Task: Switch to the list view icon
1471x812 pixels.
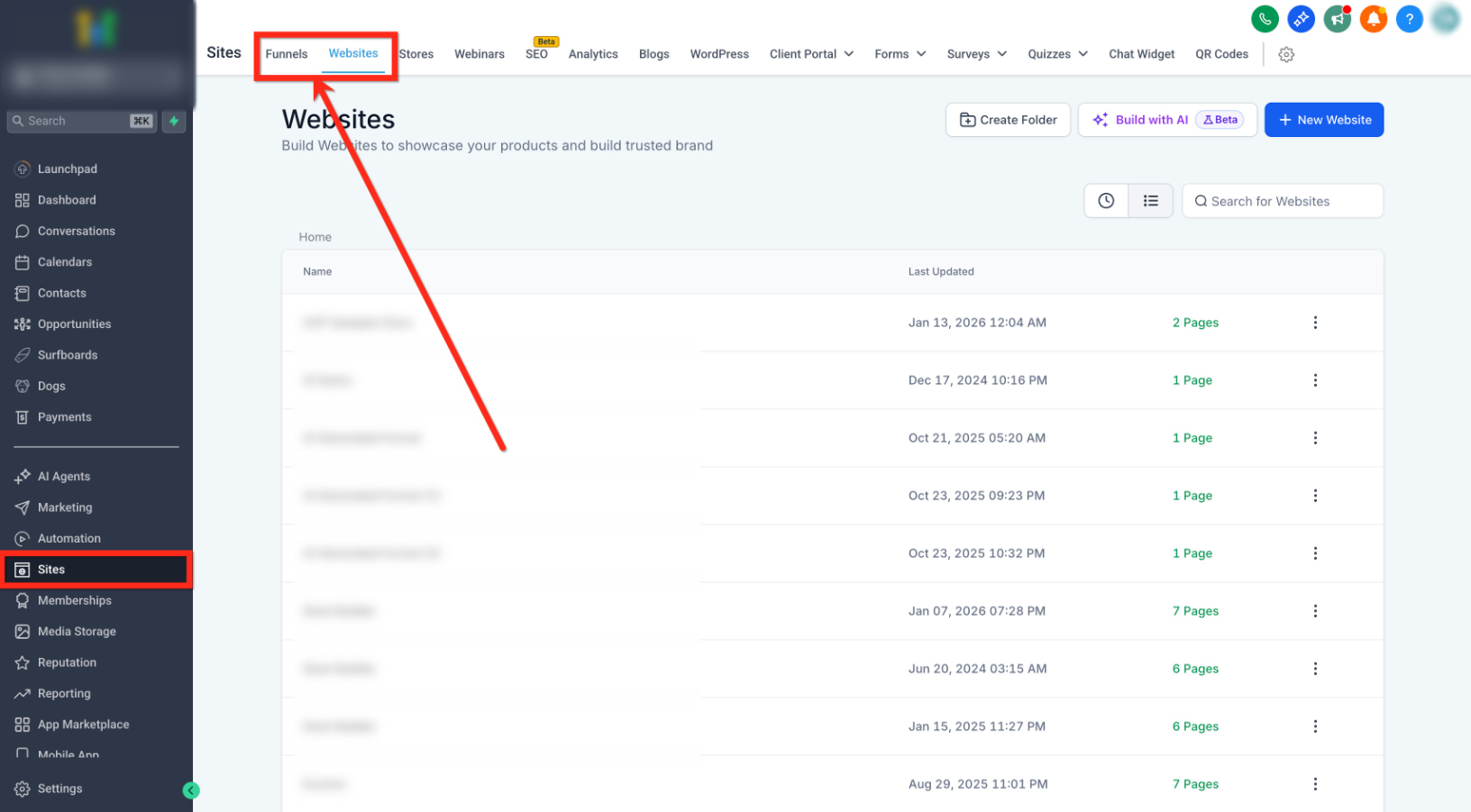Action: [1151, 201]
